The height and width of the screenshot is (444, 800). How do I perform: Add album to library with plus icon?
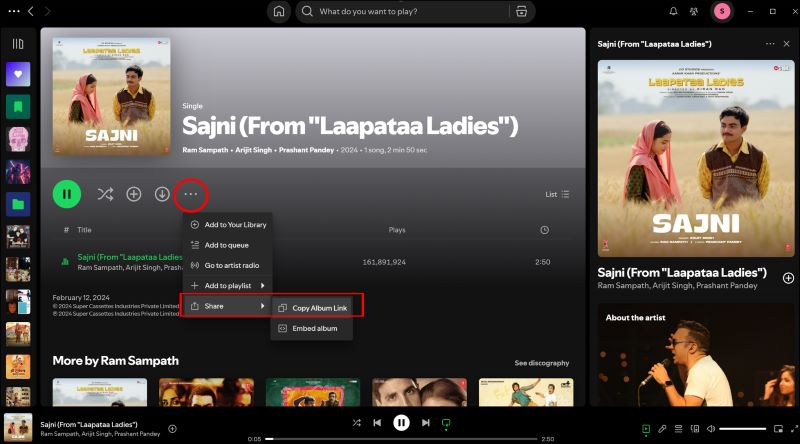click(x=134, y=194)
